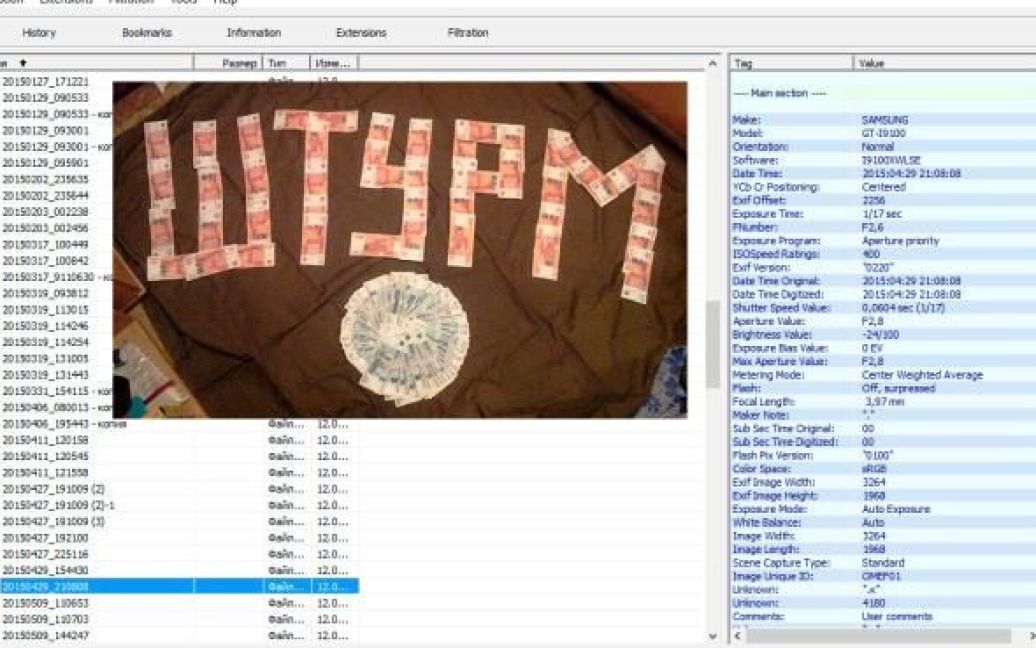
Task: Select file 20150411_120545
Action: pyautogui.click(x=45, y=456)
